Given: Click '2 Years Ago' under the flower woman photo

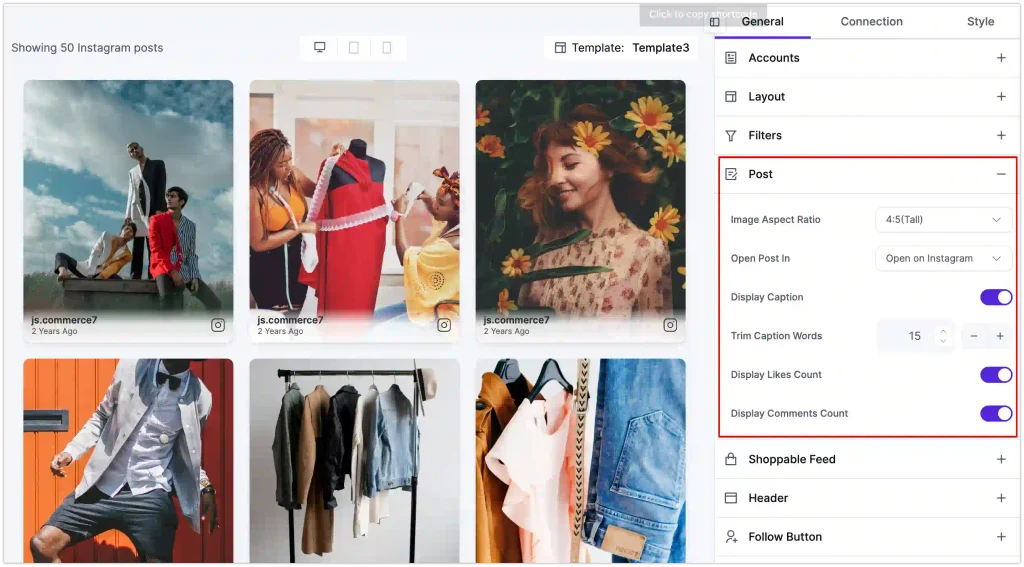Looking at the screenshot, I should click(x=507, y=331).
